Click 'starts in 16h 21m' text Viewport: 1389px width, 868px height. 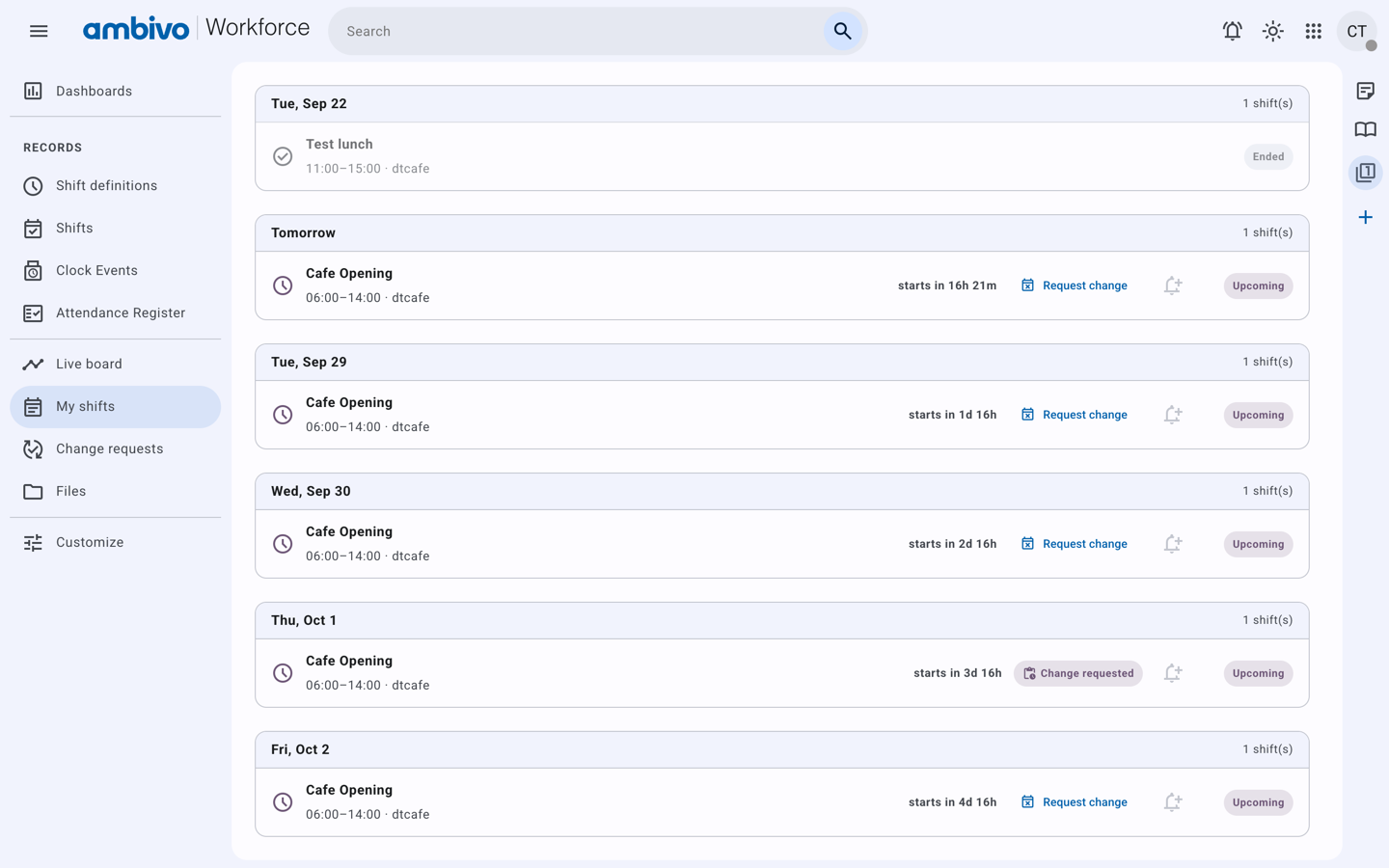coord(946,285)
